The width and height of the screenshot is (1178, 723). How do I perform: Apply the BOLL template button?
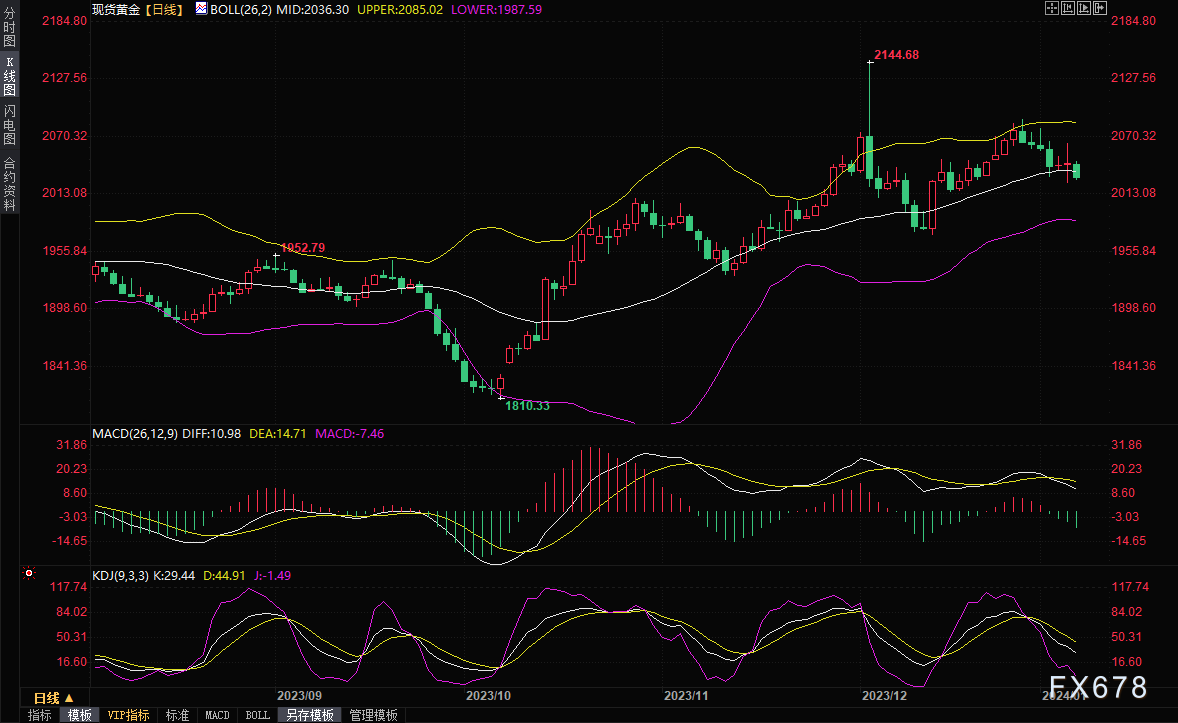(258, 715)
